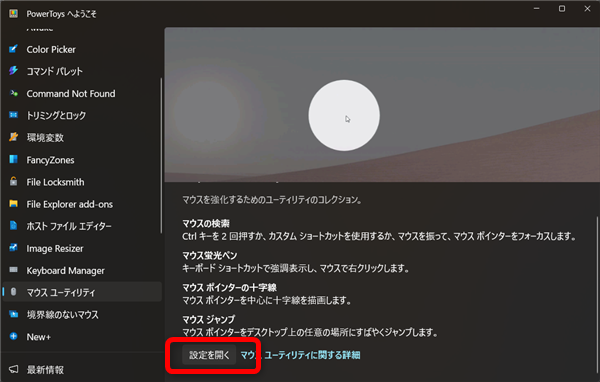This screenshot has width=600, height=382.
Task: Click the マウス ポインターの十字線 heading
Action: pyautogui.click(x=230, y=287)
